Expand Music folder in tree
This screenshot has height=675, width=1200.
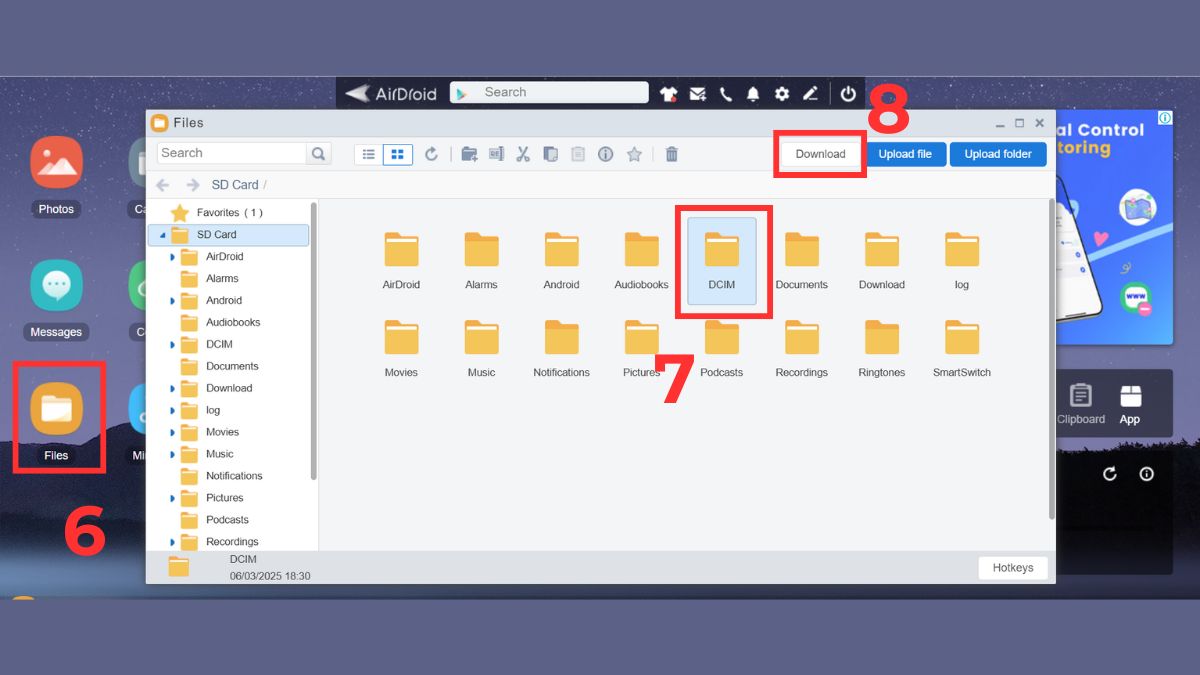(172, 455)
